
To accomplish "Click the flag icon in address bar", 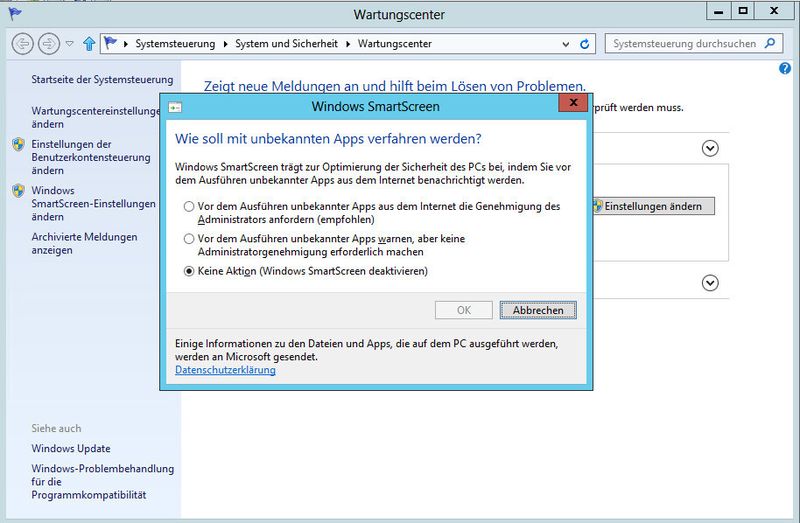I will [x=110, y=43].
